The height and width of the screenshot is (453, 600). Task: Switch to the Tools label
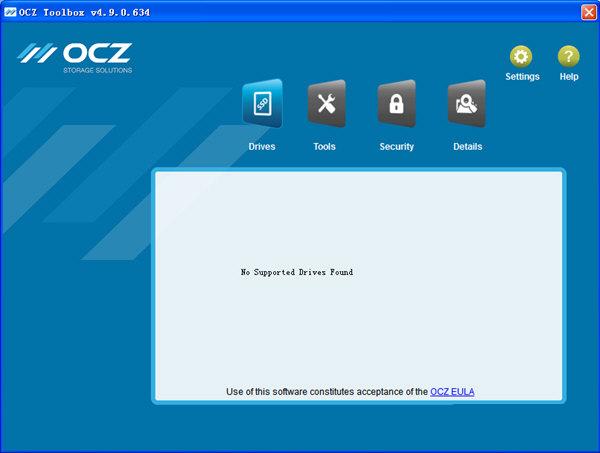pyautogui.click(x=324, y=147)
